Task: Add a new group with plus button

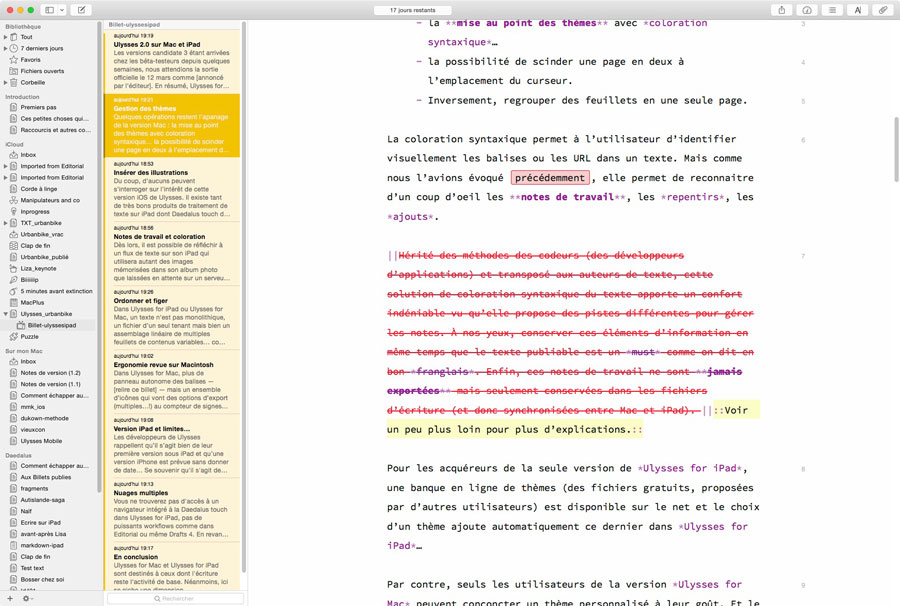Action: (x=10, y=599)
